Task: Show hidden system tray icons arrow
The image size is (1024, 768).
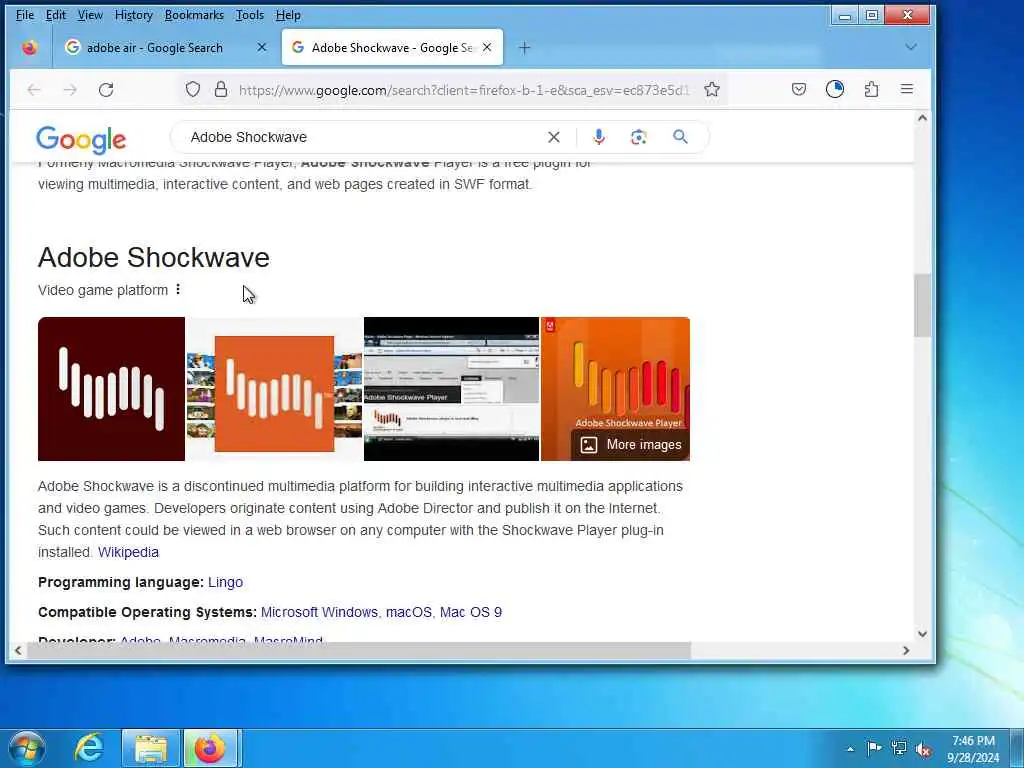Action: point(850,749)
